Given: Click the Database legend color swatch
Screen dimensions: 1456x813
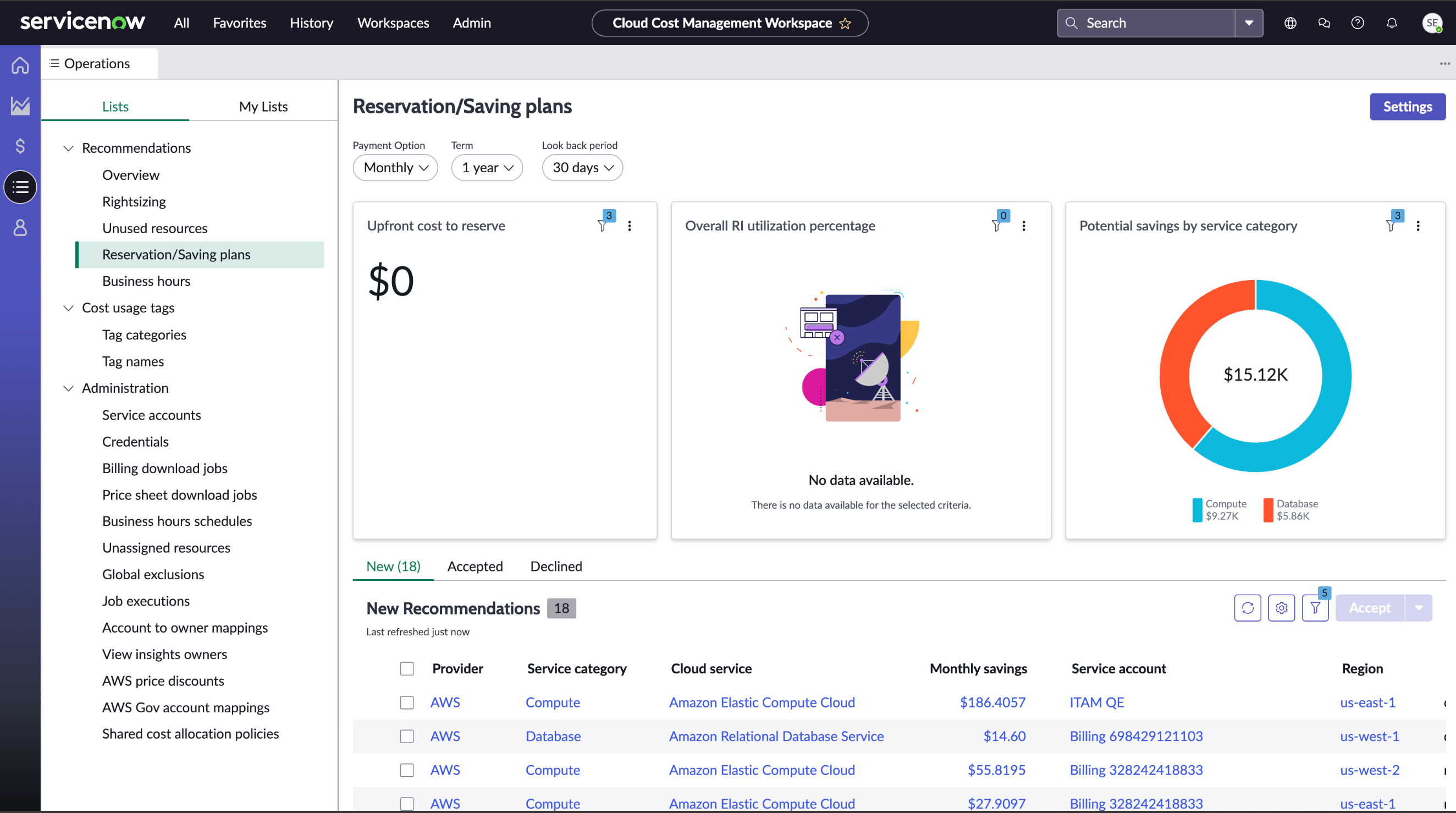Looking at the screenshot, I should point(1269,510).
